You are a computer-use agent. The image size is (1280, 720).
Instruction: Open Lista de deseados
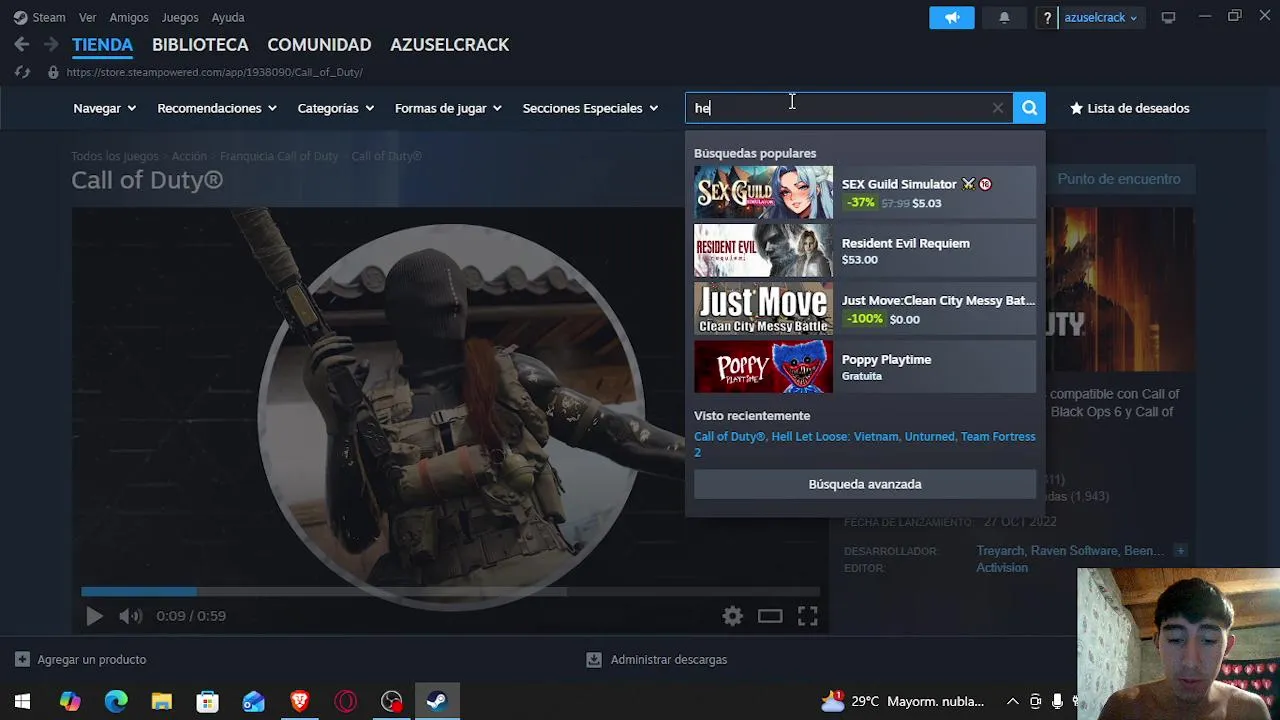pyautogui.click(x=1129, y=108)
